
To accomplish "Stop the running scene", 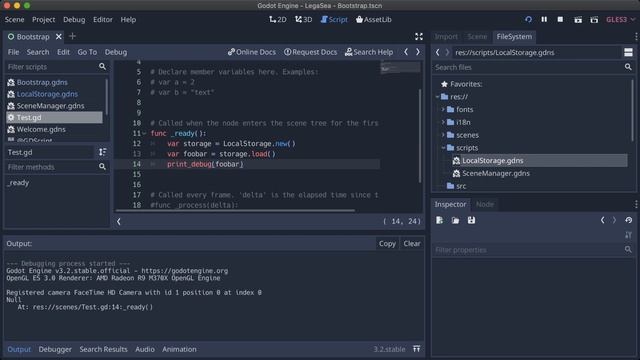I will pos(560,20).
